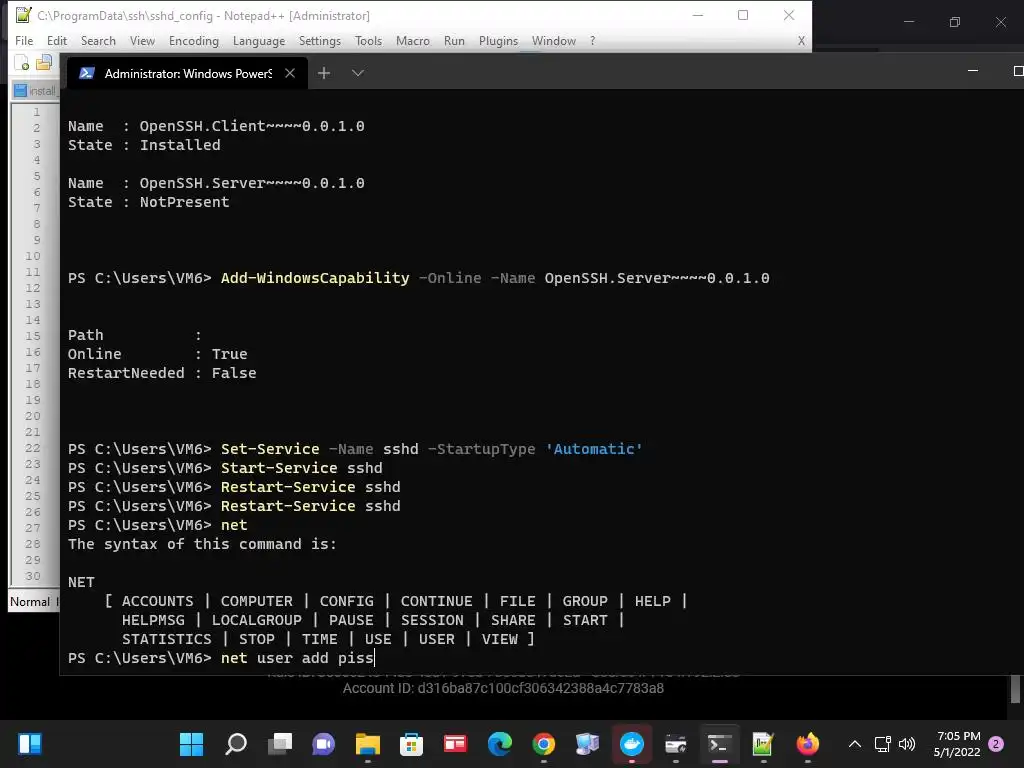Open network status in system tray
The width and height of the screenshot is (1024, 768).
pos(882,744)
